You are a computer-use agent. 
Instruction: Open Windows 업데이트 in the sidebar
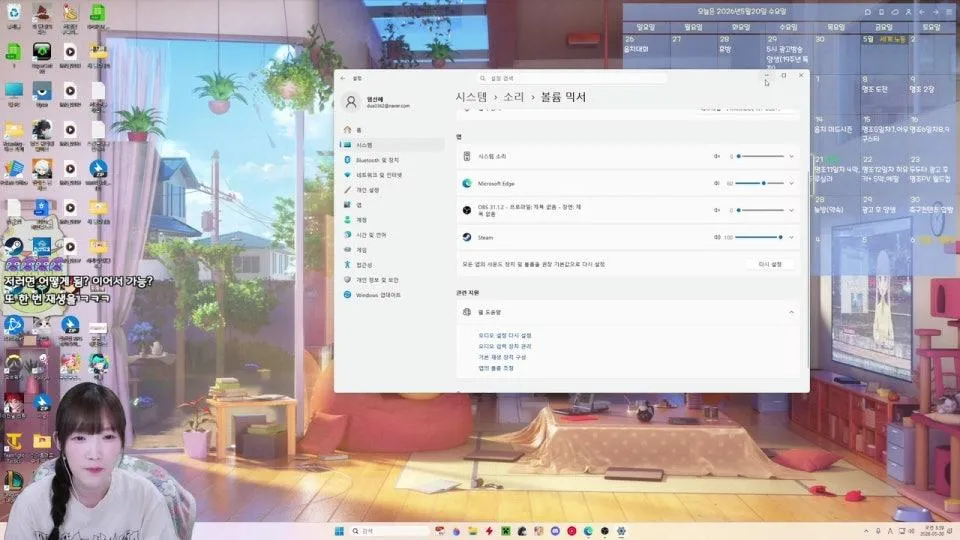pos(392,294)
